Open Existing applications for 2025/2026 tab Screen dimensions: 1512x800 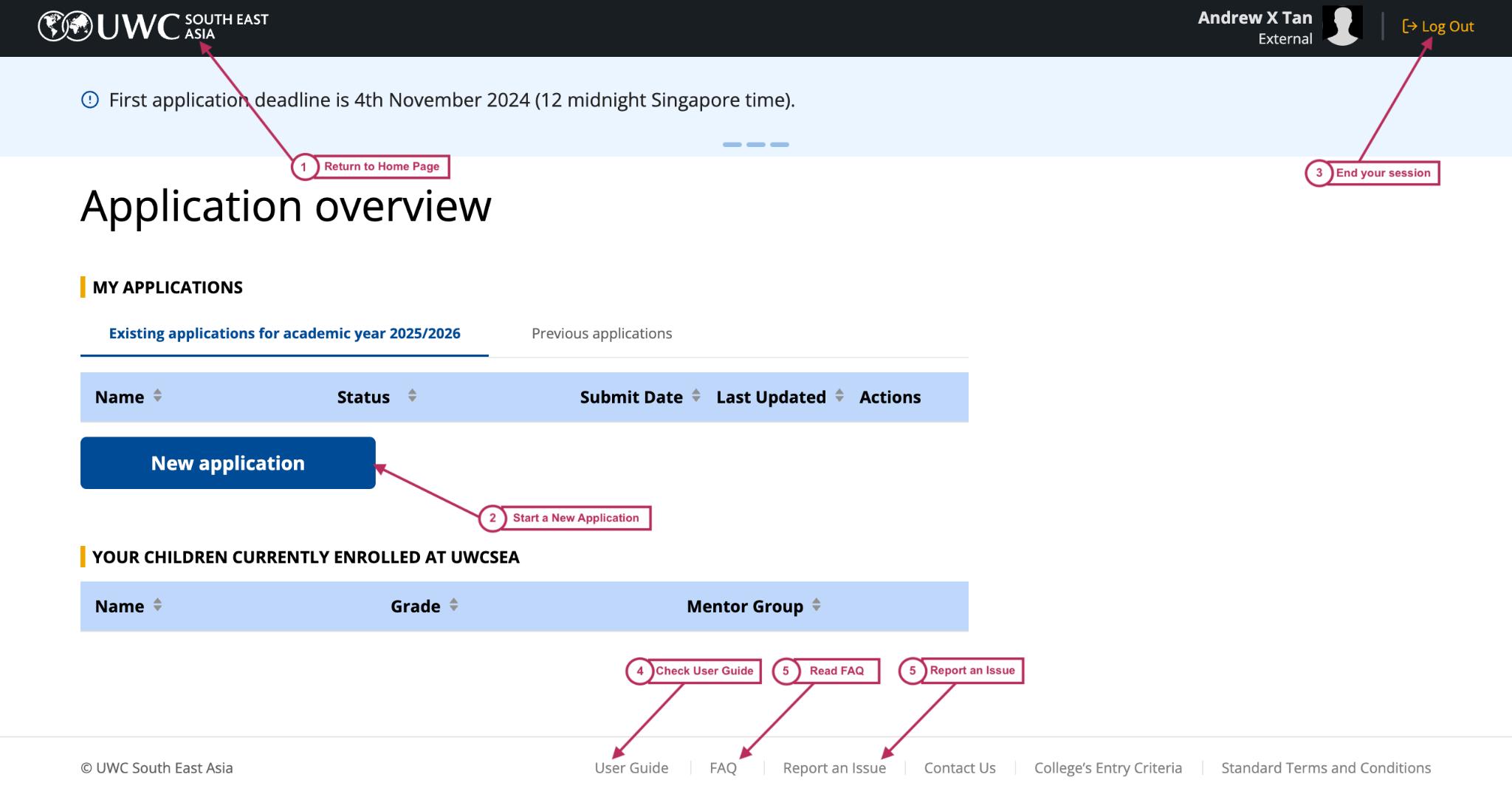tap(284, 333)
